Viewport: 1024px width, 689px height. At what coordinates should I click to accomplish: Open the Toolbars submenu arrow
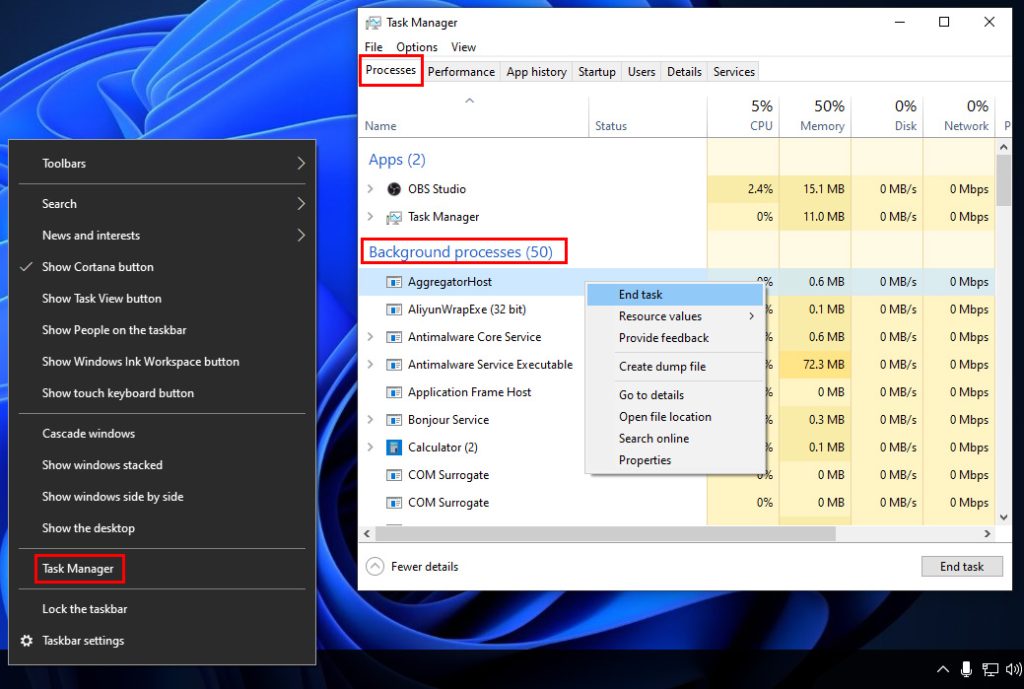click(300, 163)
